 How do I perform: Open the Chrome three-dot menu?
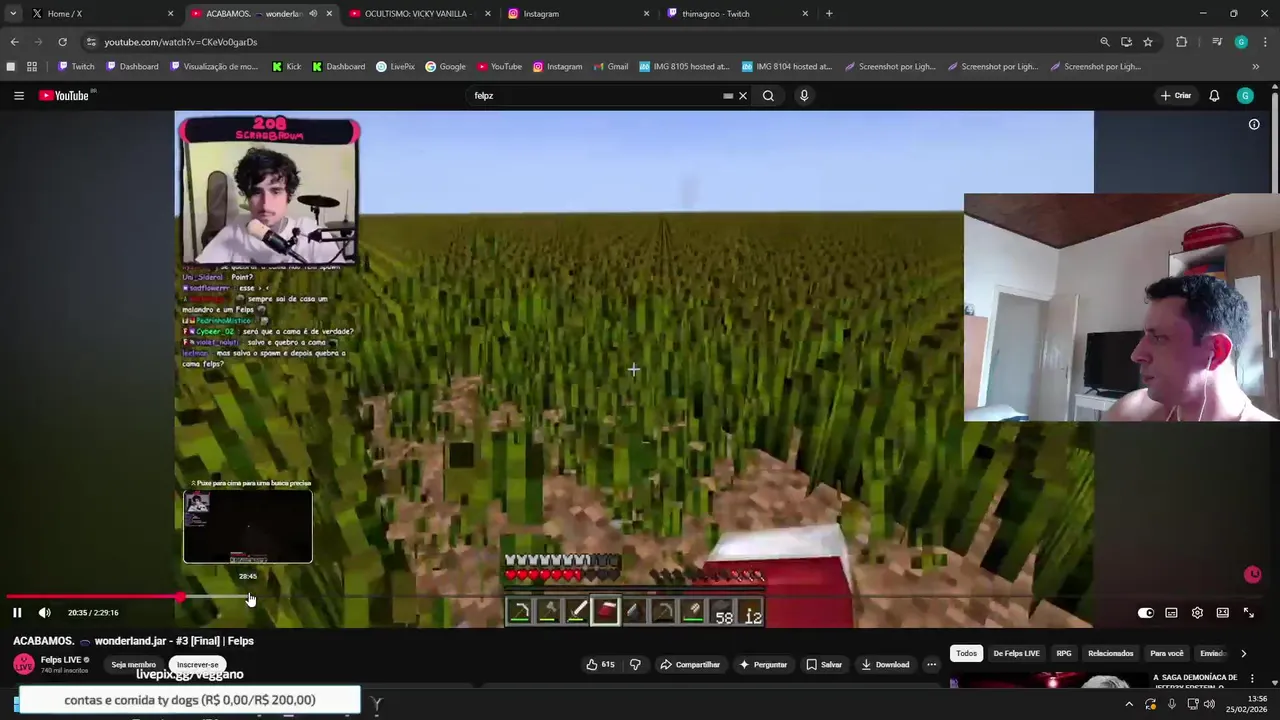pos(1266,42)
